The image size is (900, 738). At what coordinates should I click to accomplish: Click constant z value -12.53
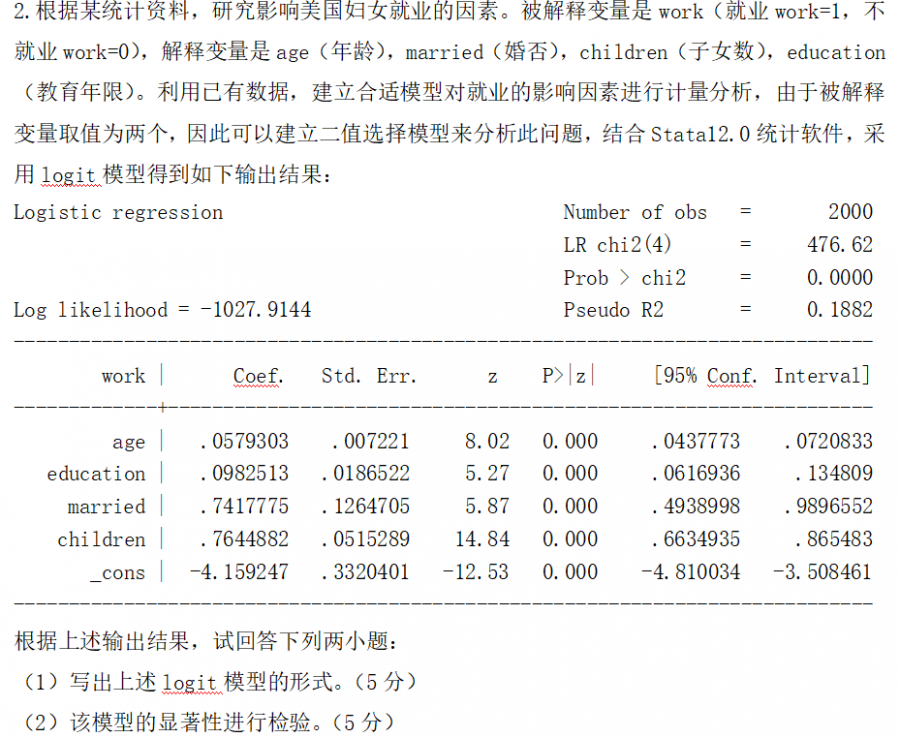pyautogui.click(x=476, y=572)
